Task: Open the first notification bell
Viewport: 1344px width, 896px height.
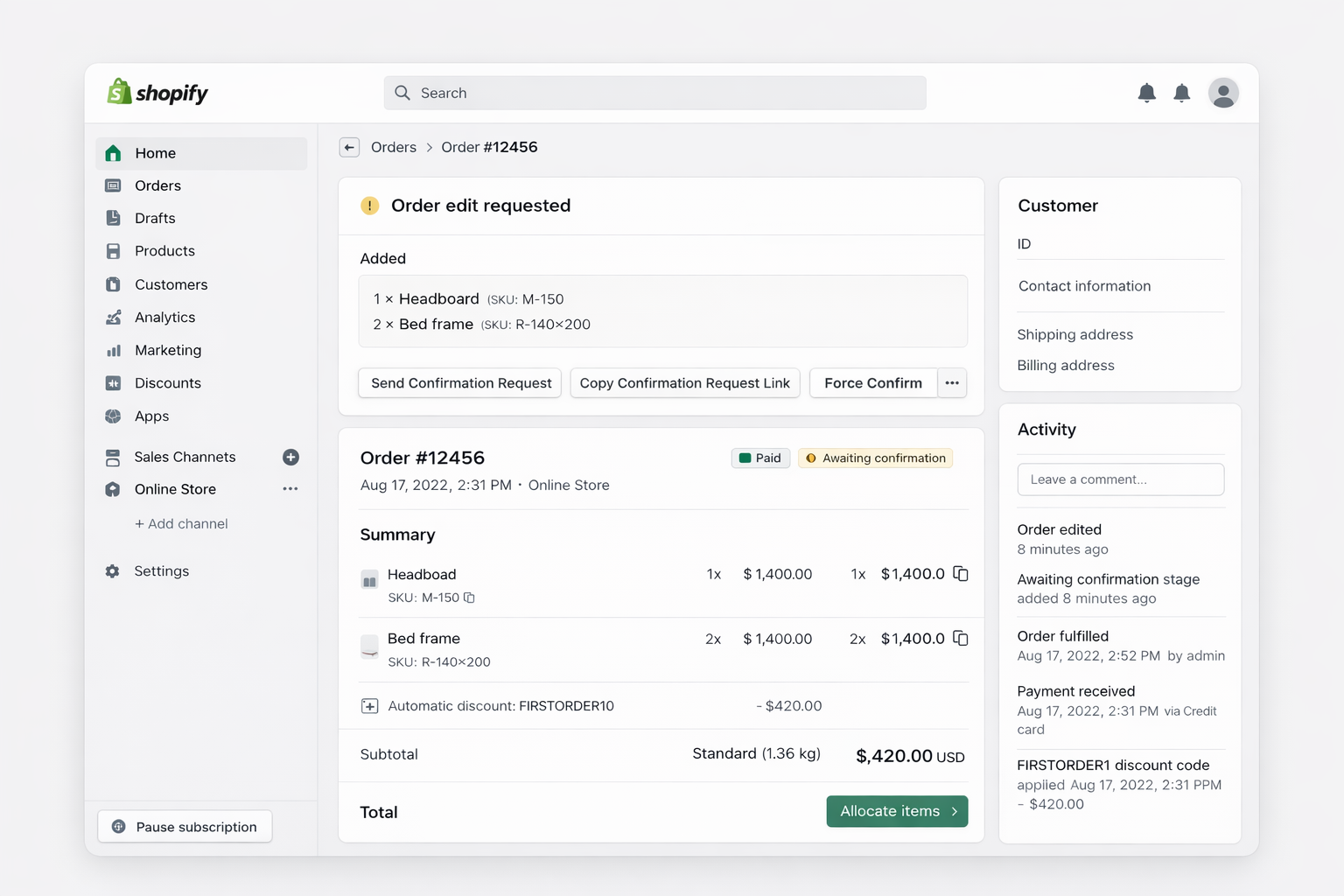Action: [x=1146, y=93]
